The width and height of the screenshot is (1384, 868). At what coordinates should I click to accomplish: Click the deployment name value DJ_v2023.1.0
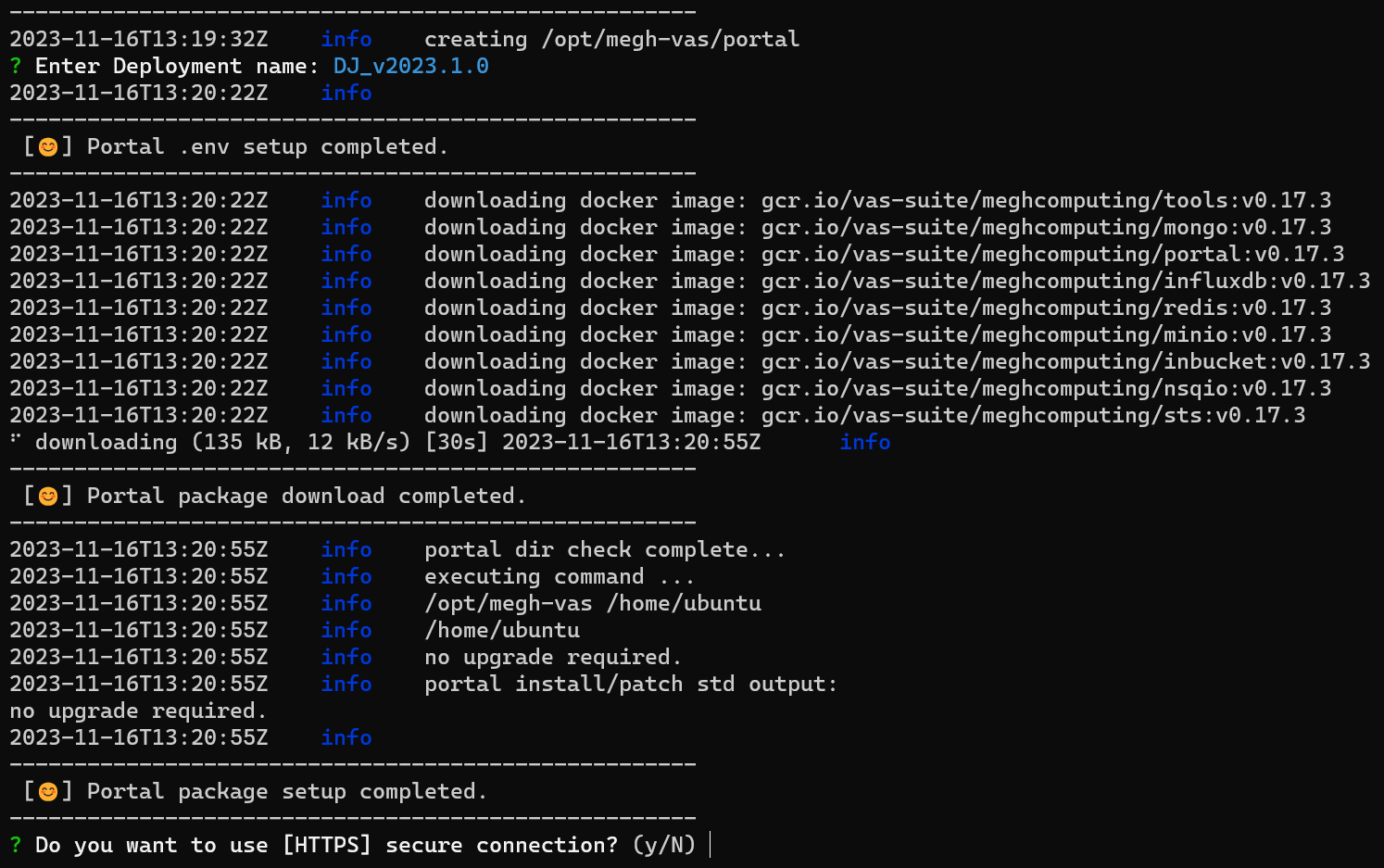point(410,67)
